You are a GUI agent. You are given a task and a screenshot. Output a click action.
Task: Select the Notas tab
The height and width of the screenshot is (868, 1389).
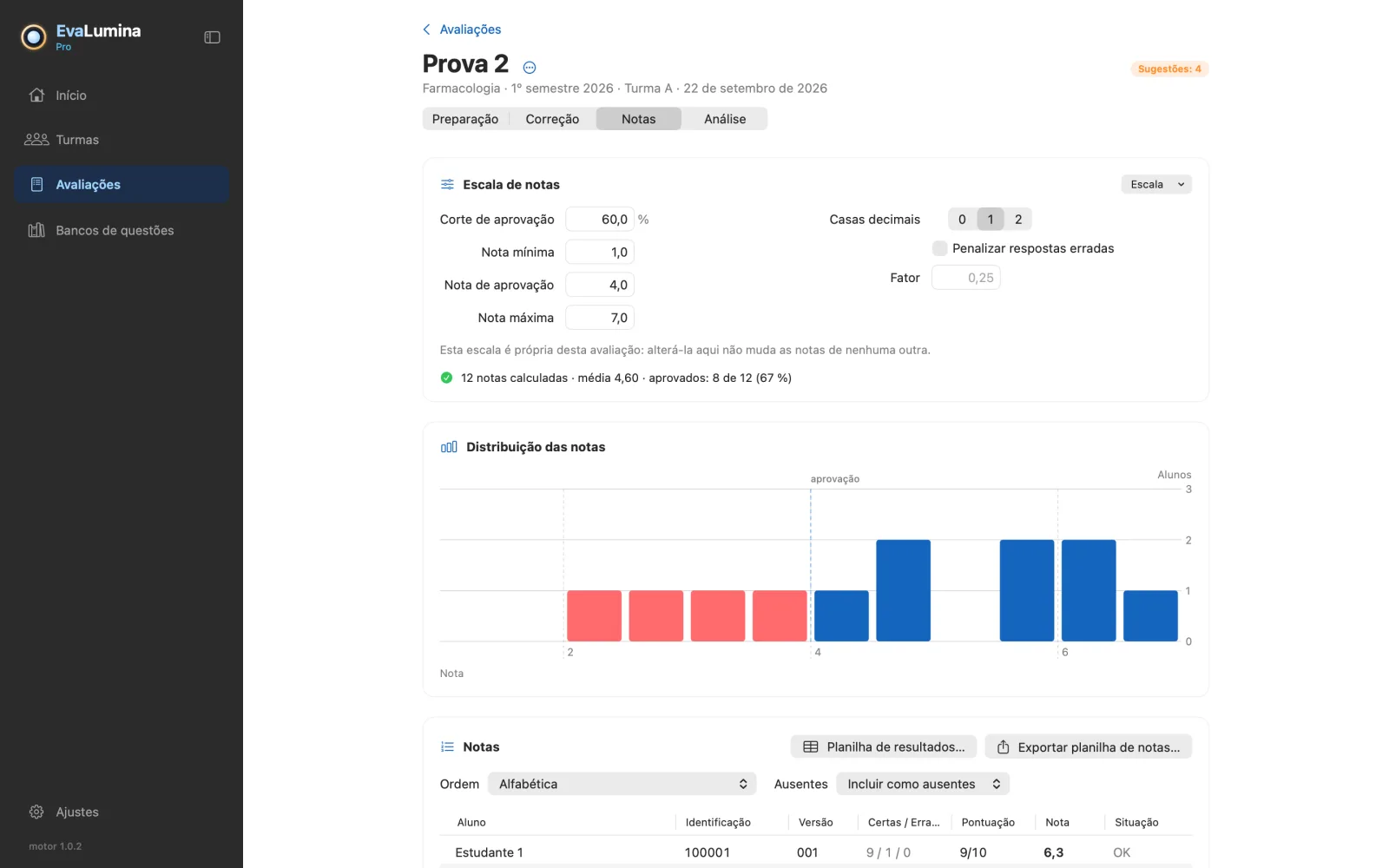tap(639, 119)
